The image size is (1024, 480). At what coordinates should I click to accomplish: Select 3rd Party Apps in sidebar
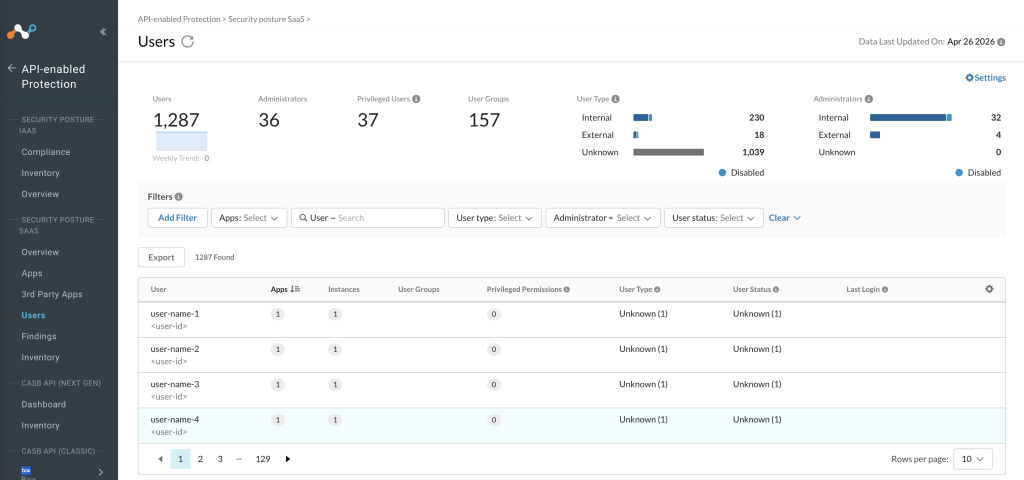52,295
